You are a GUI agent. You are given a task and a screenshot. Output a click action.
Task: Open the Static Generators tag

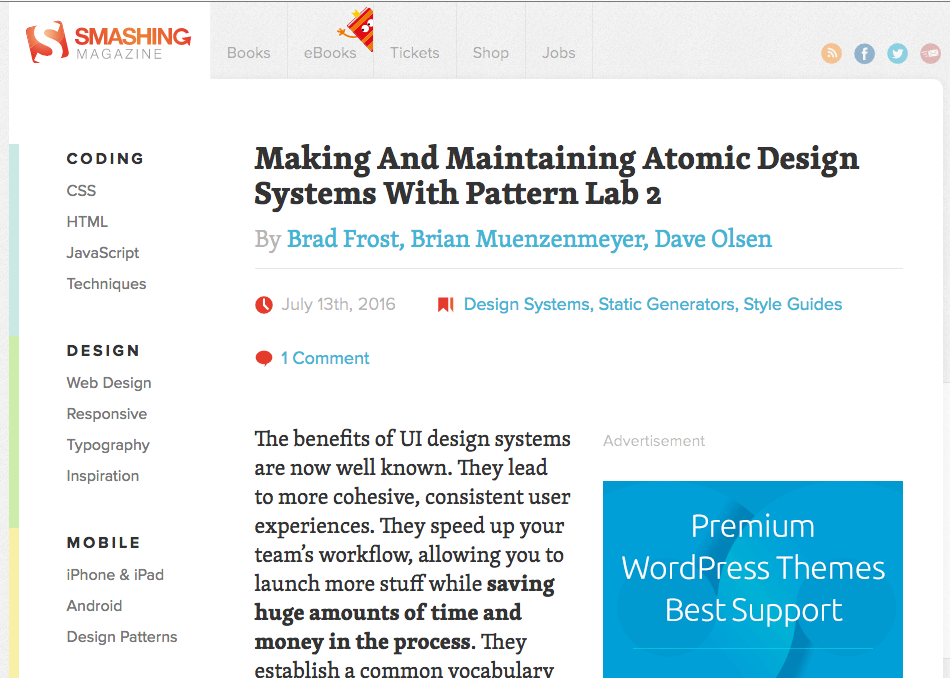pyautogui.click(x=665, y=304)
